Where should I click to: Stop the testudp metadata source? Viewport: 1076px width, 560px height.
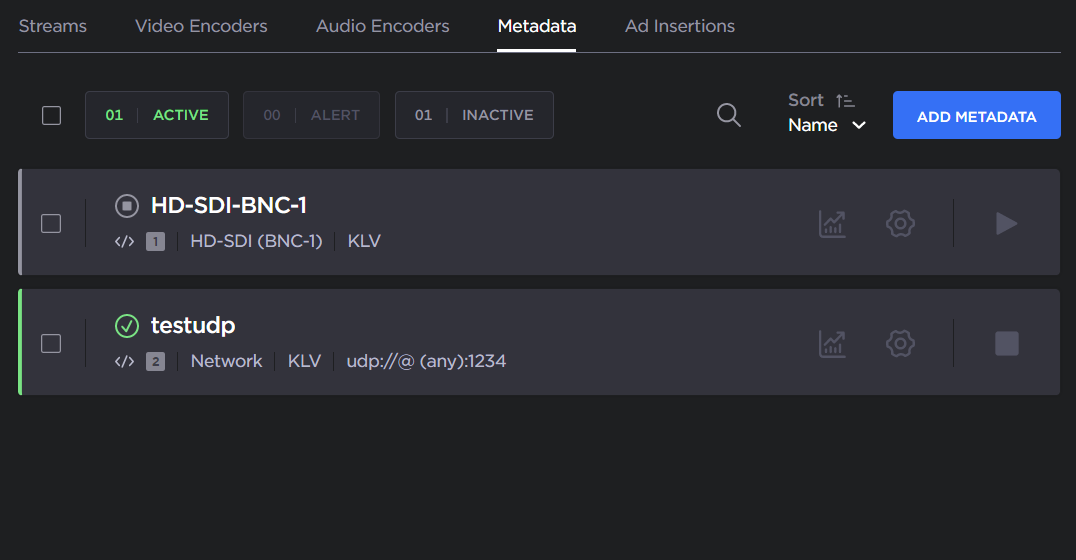(x=1006, y=343)
